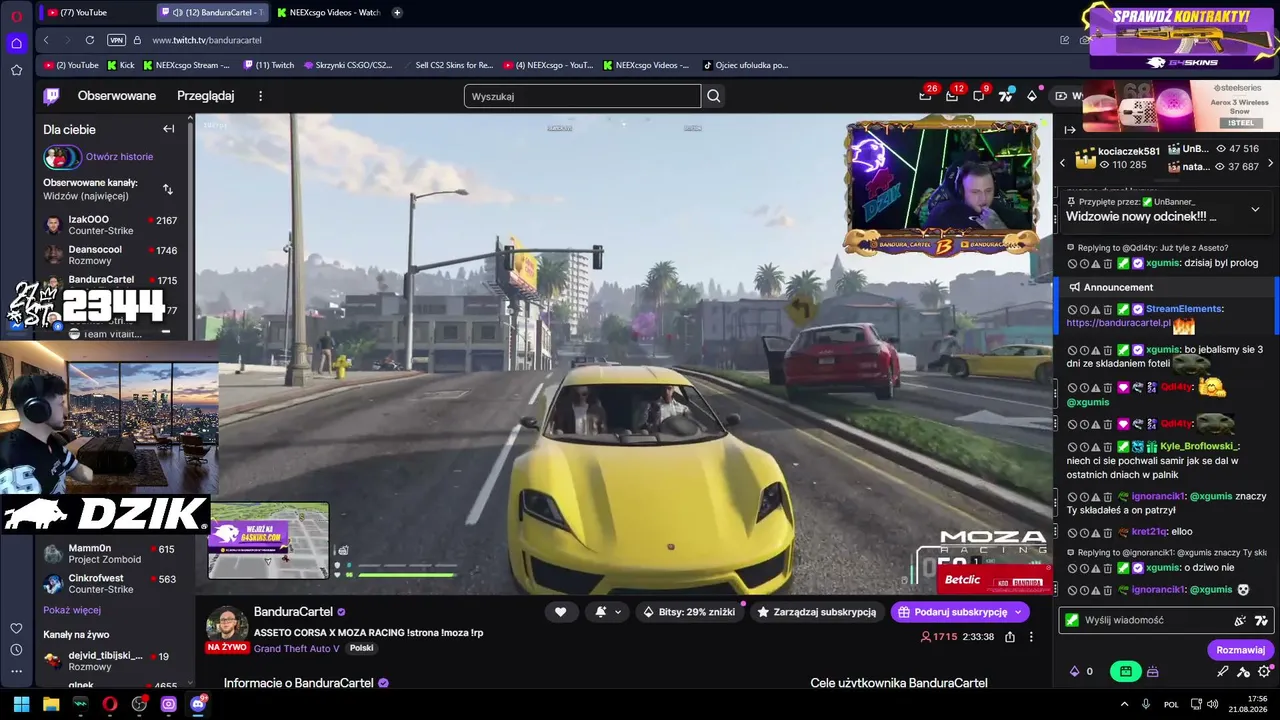This screenshot has width=1280, height=720.
Task: Click the Polski language tag
Action: point(361,648)
